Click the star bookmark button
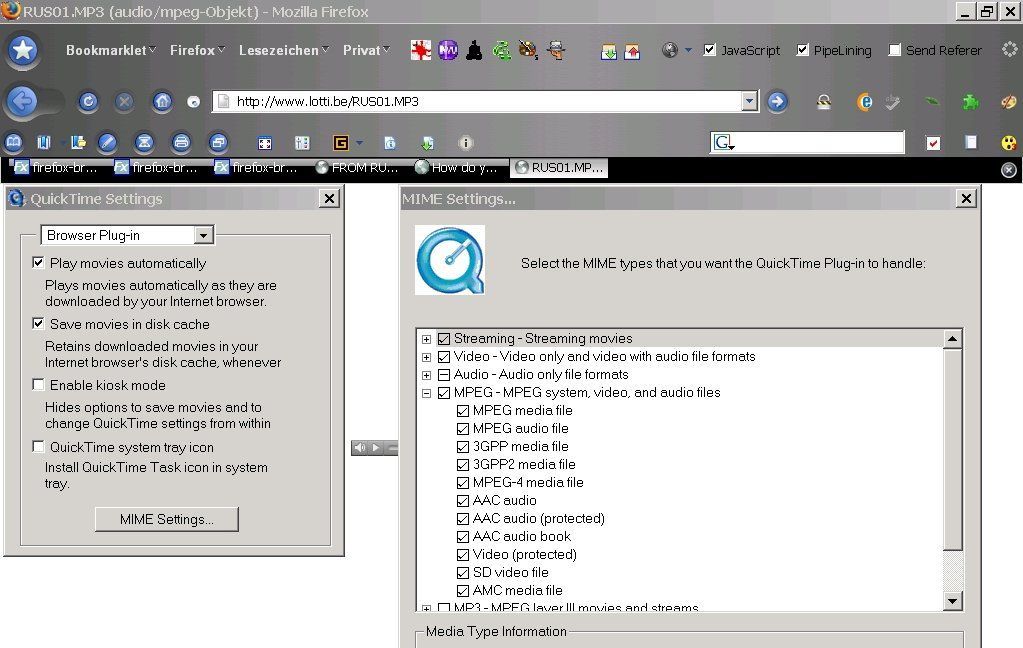Viewport: 1023px width, 648px height. click(x=23, y=50)
